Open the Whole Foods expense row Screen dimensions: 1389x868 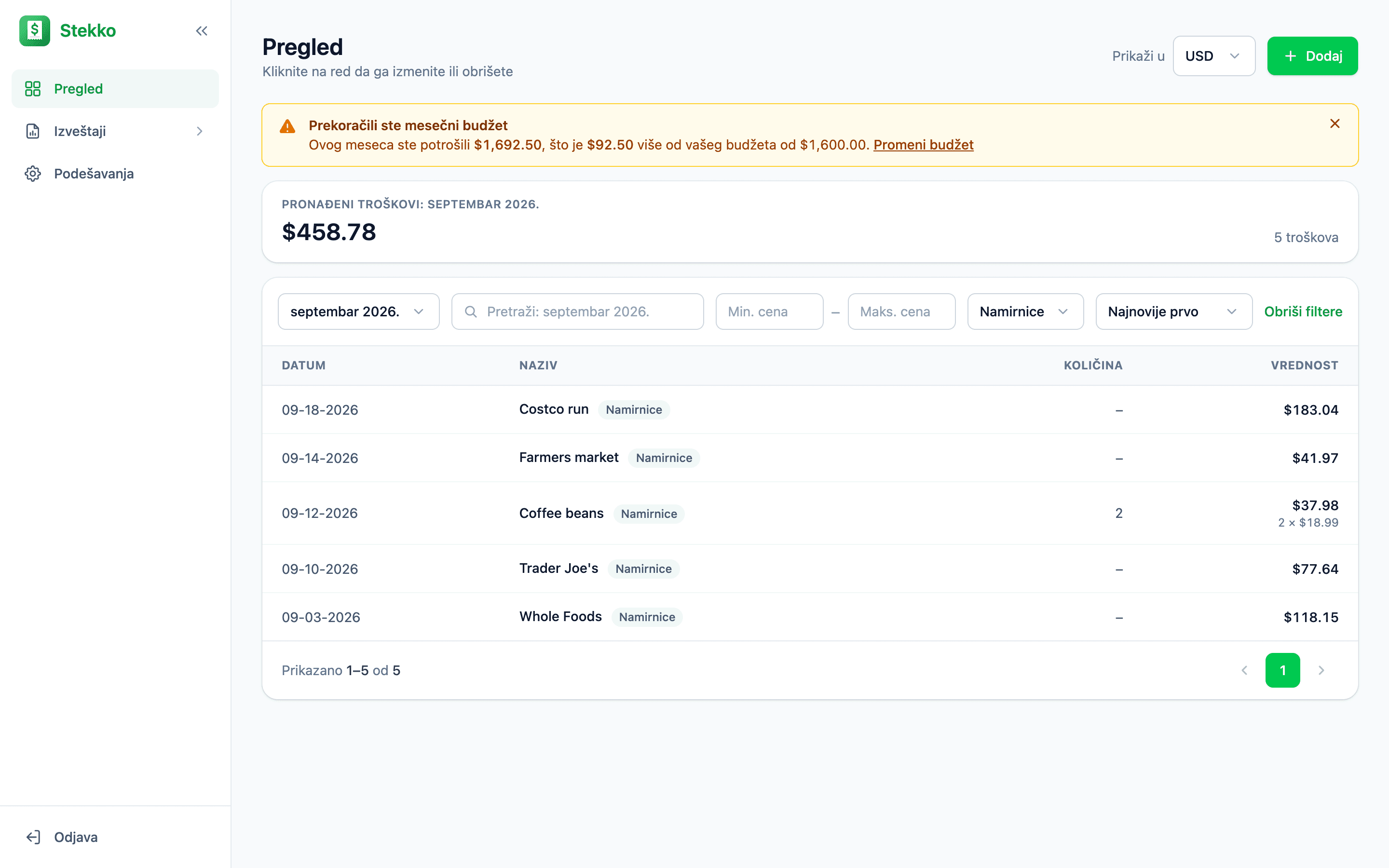[810, 617]
